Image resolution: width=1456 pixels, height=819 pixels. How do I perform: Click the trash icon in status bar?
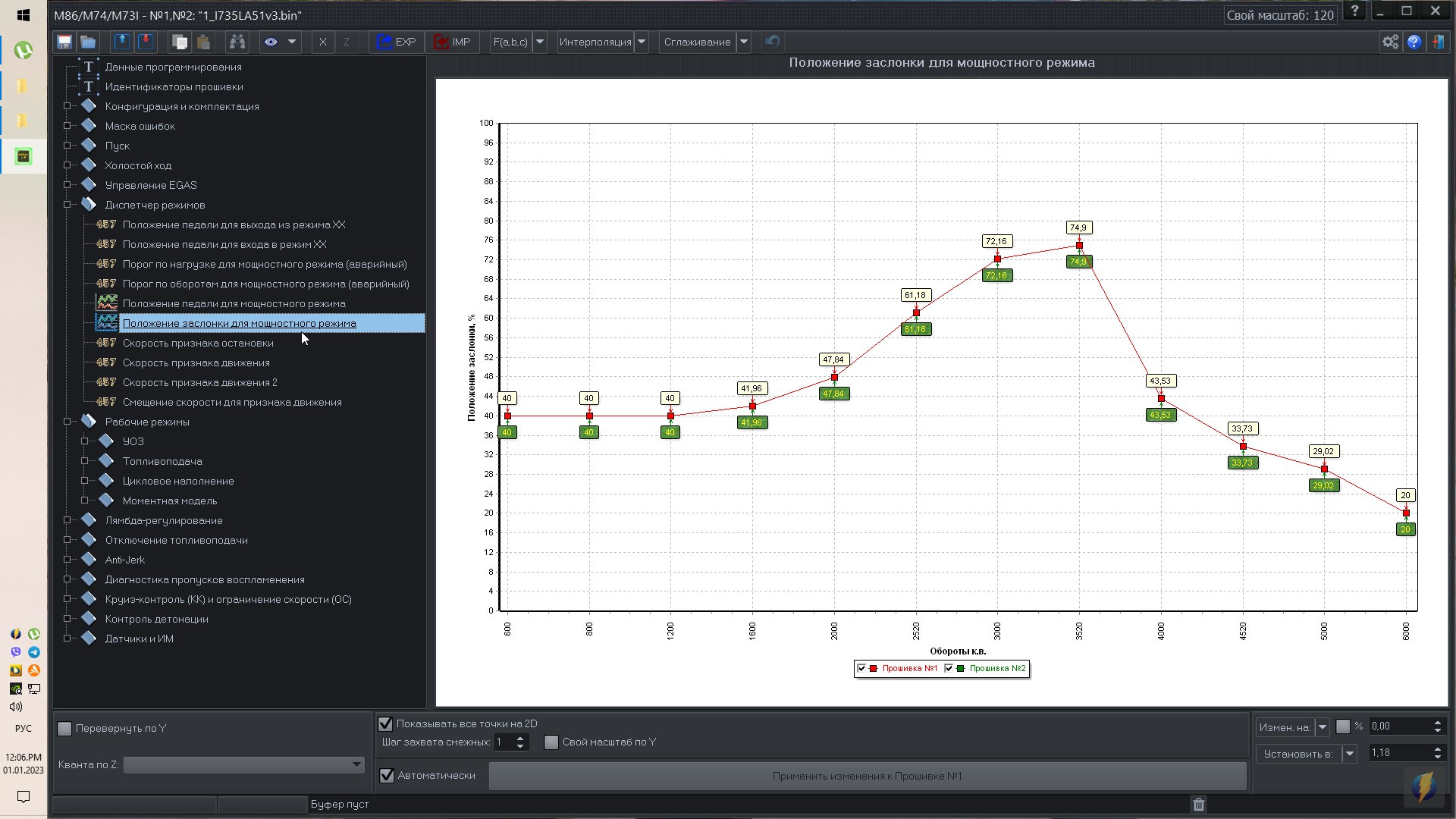(1198, 804)
